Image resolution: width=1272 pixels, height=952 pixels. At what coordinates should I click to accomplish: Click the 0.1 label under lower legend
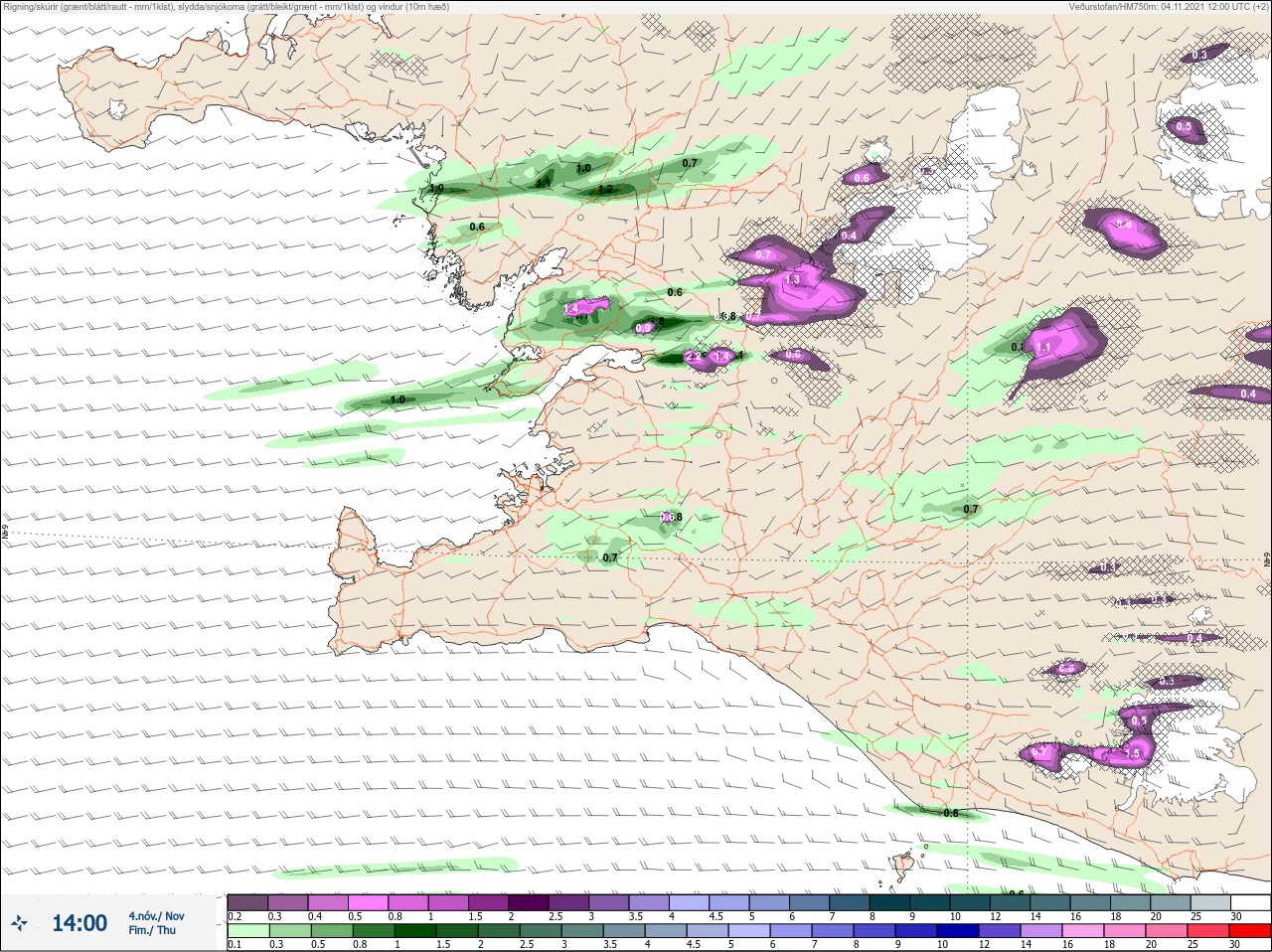(234, 944)
